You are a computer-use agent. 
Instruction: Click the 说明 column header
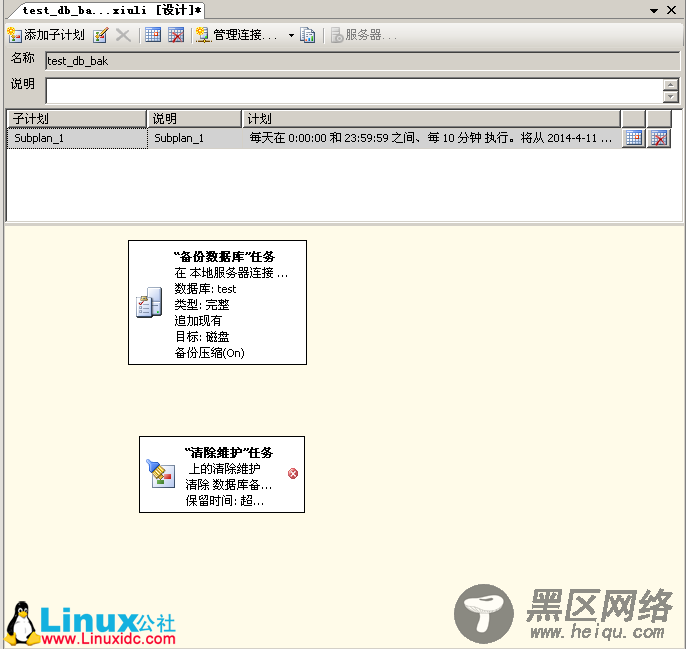(194, 119)
